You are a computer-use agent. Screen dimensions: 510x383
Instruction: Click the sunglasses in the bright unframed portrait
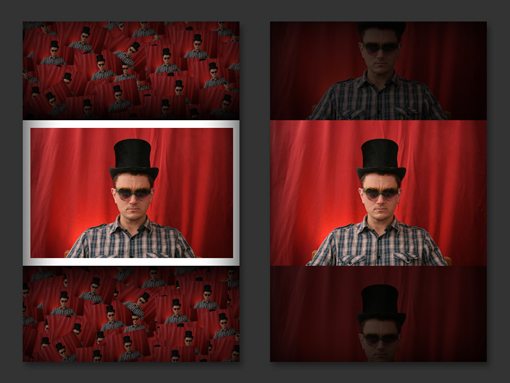click(381, 194)
